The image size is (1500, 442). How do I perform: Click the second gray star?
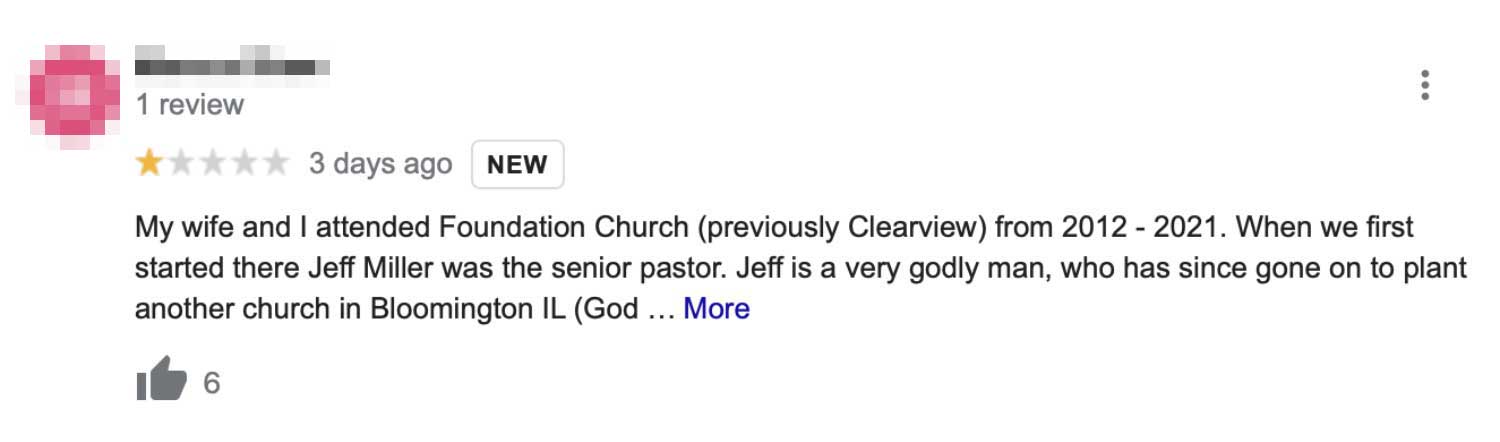coord(181,163)
